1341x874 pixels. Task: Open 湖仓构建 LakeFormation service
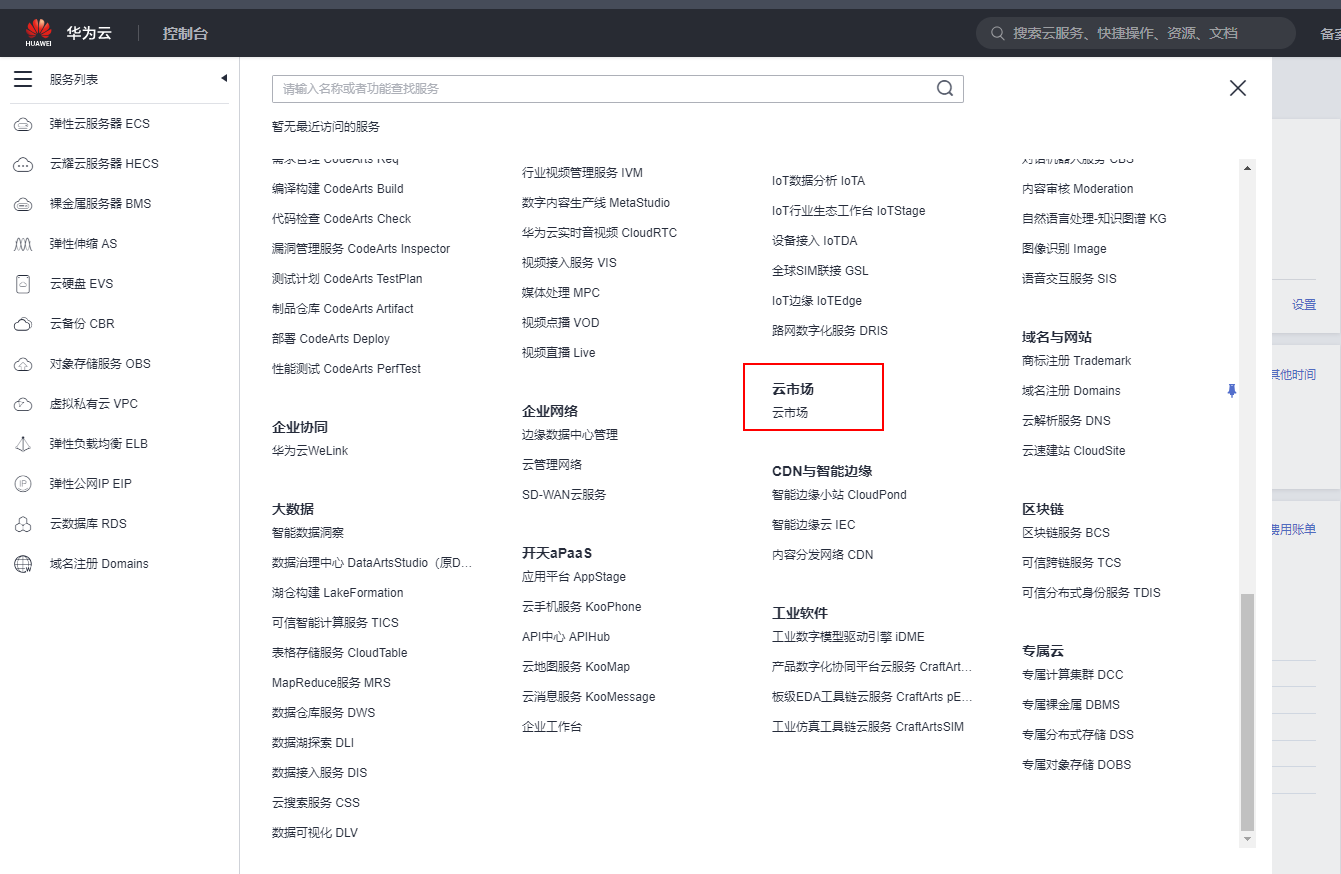[338, 593]
